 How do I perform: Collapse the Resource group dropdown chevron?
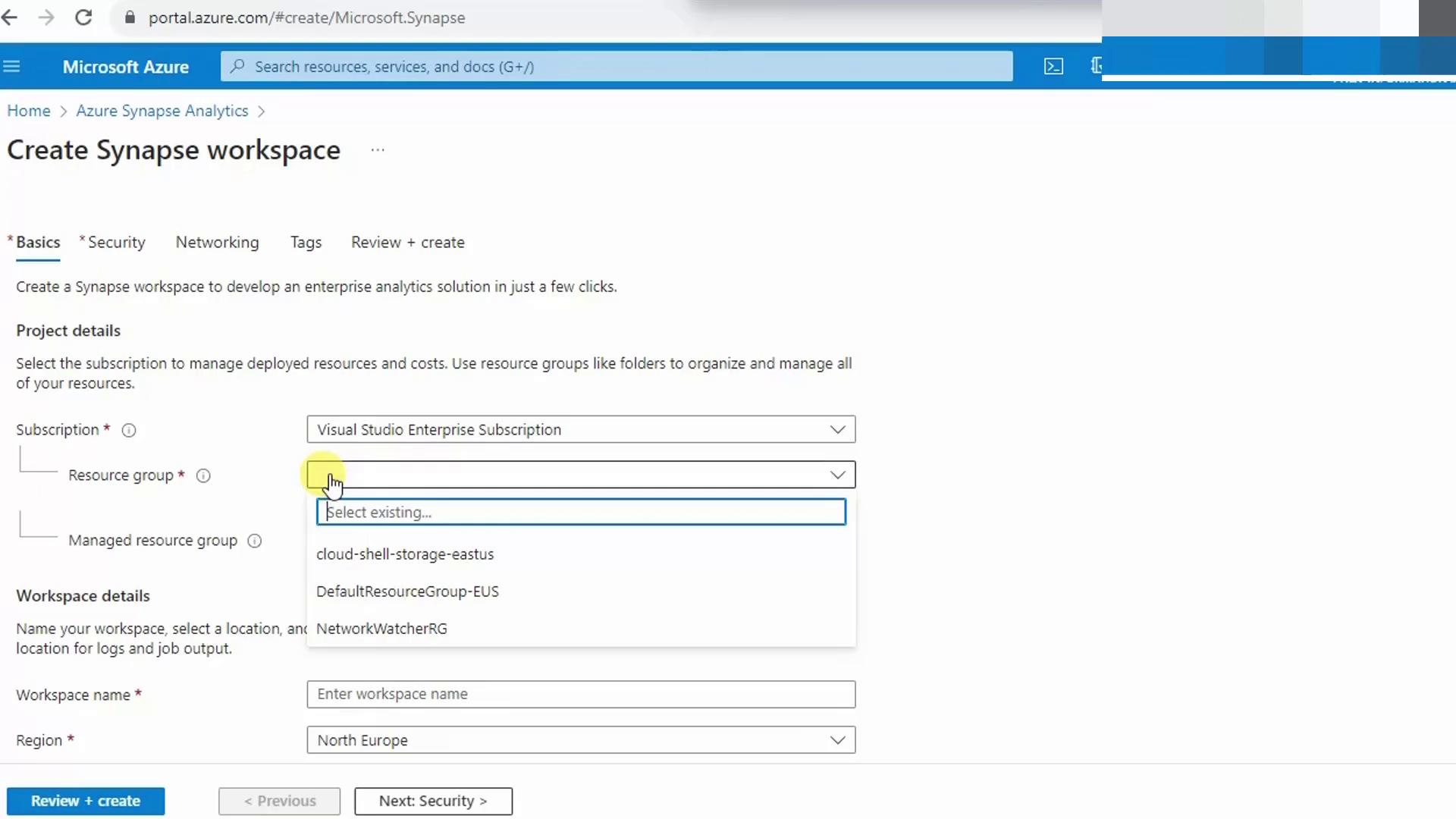[x=837, y=475]
